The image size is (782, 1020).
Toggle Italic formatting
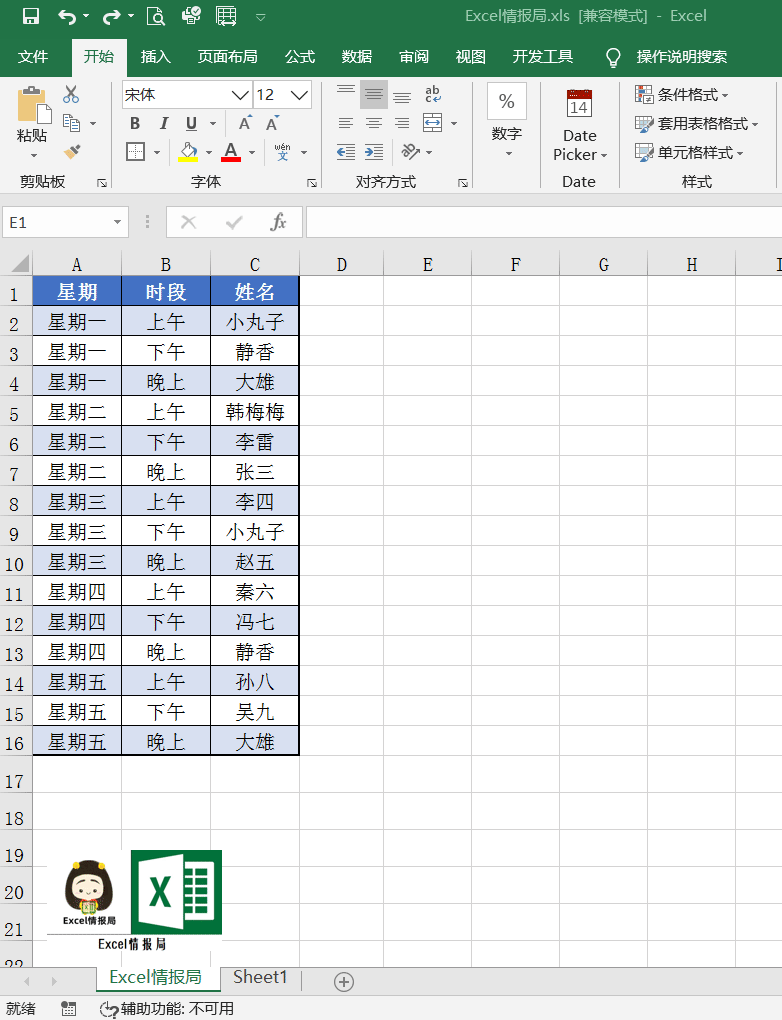click(163, 124)
